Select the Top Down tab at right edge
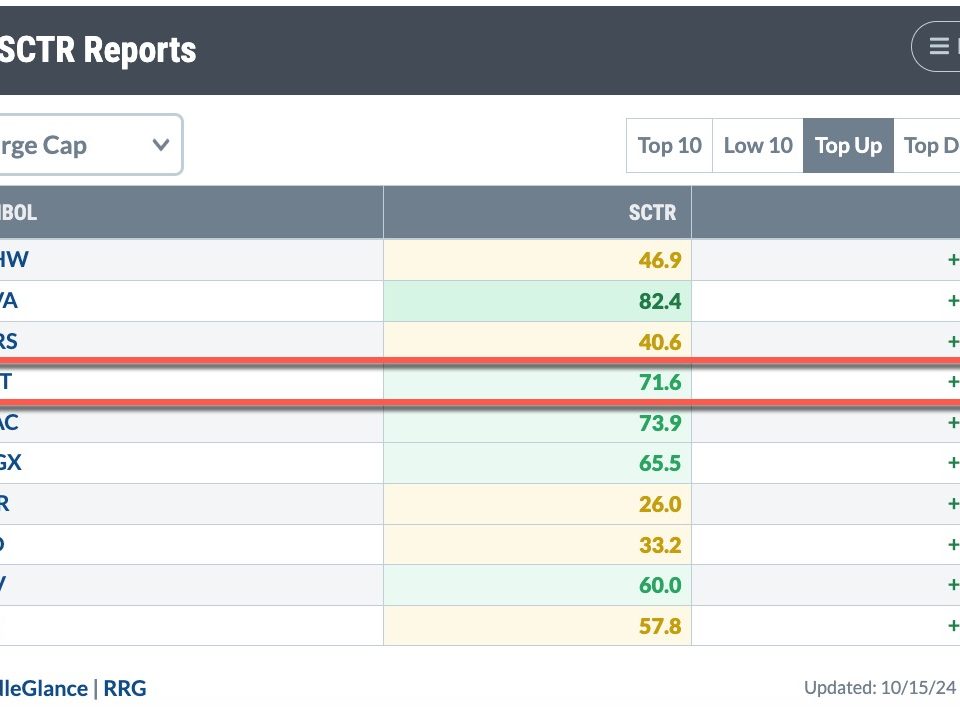960x712 pixels. tap(930, 146)
